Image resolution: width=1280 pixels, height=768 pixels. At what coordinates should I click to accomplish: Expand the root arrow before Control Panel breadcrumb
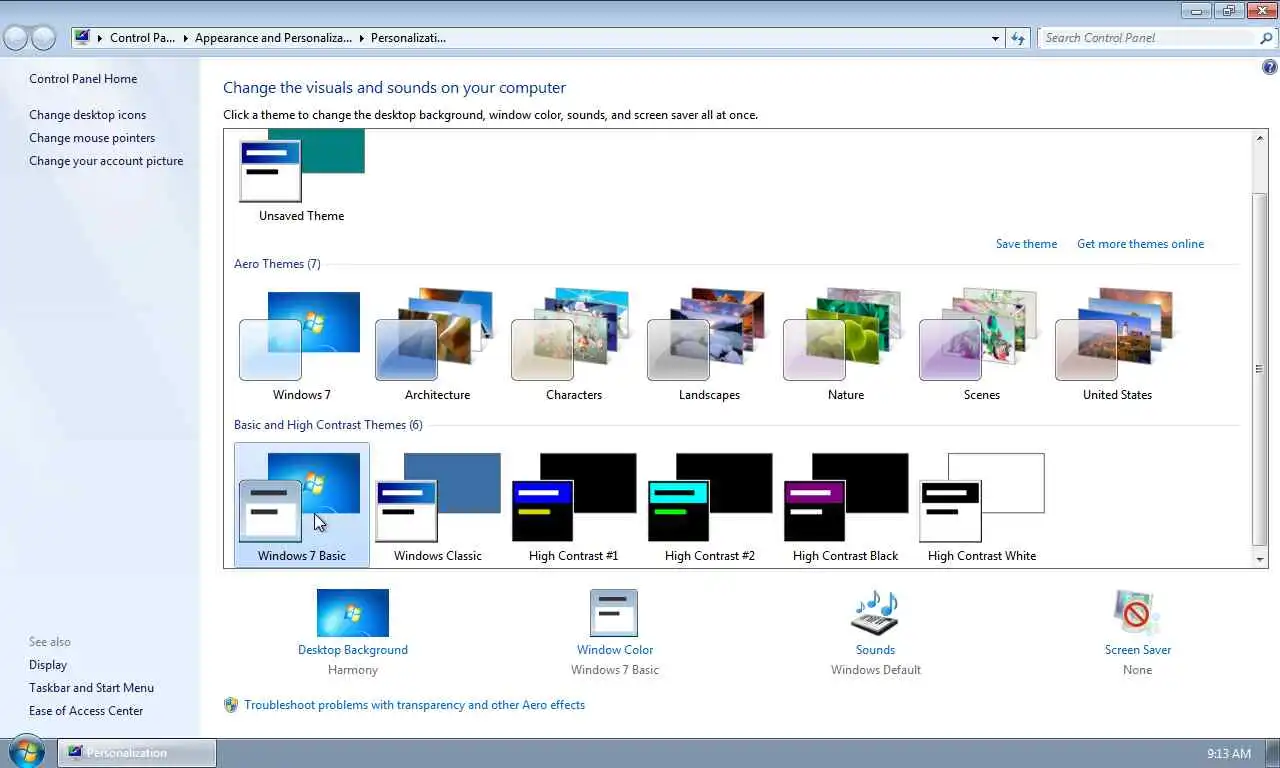point(100,38)
